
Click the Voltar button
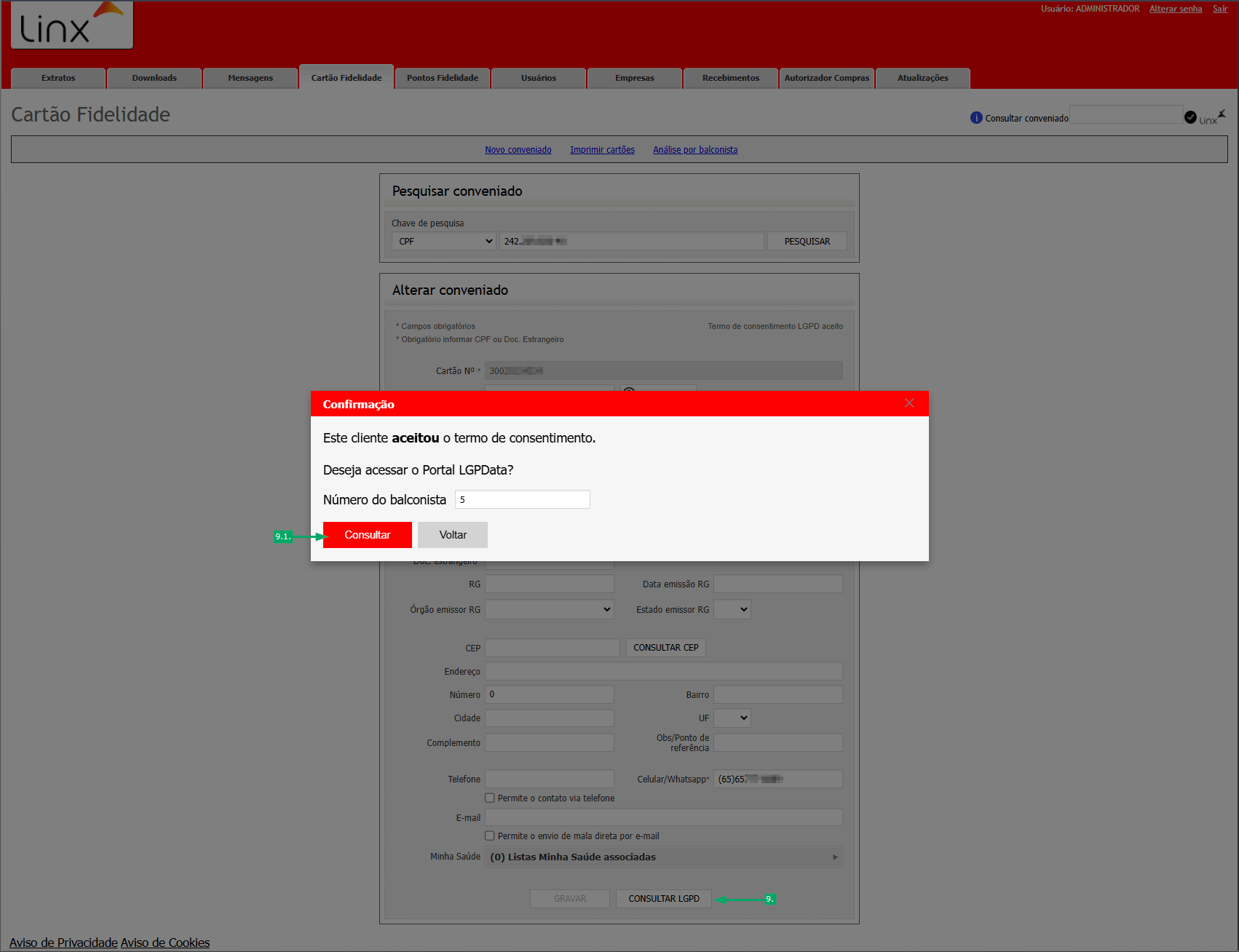click(453, 535)
